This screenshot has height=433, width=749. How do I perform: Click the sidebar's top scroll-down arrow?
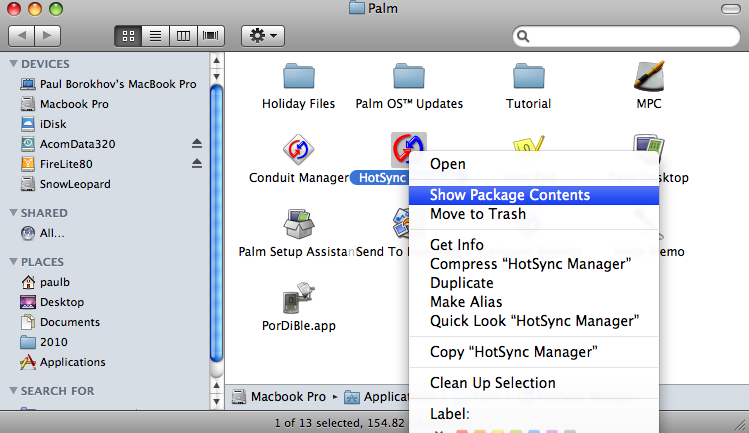[216, 76]
